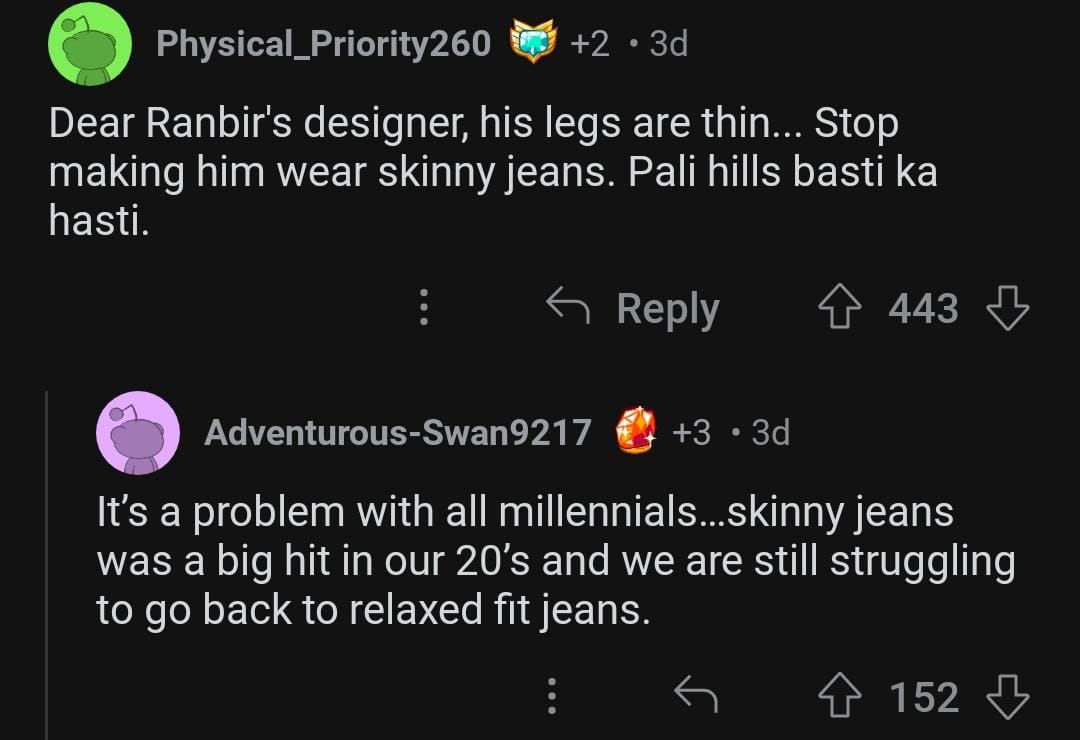
Task: Tap the diamond badge next to Physical_Priority260
Action: [533, 43]
